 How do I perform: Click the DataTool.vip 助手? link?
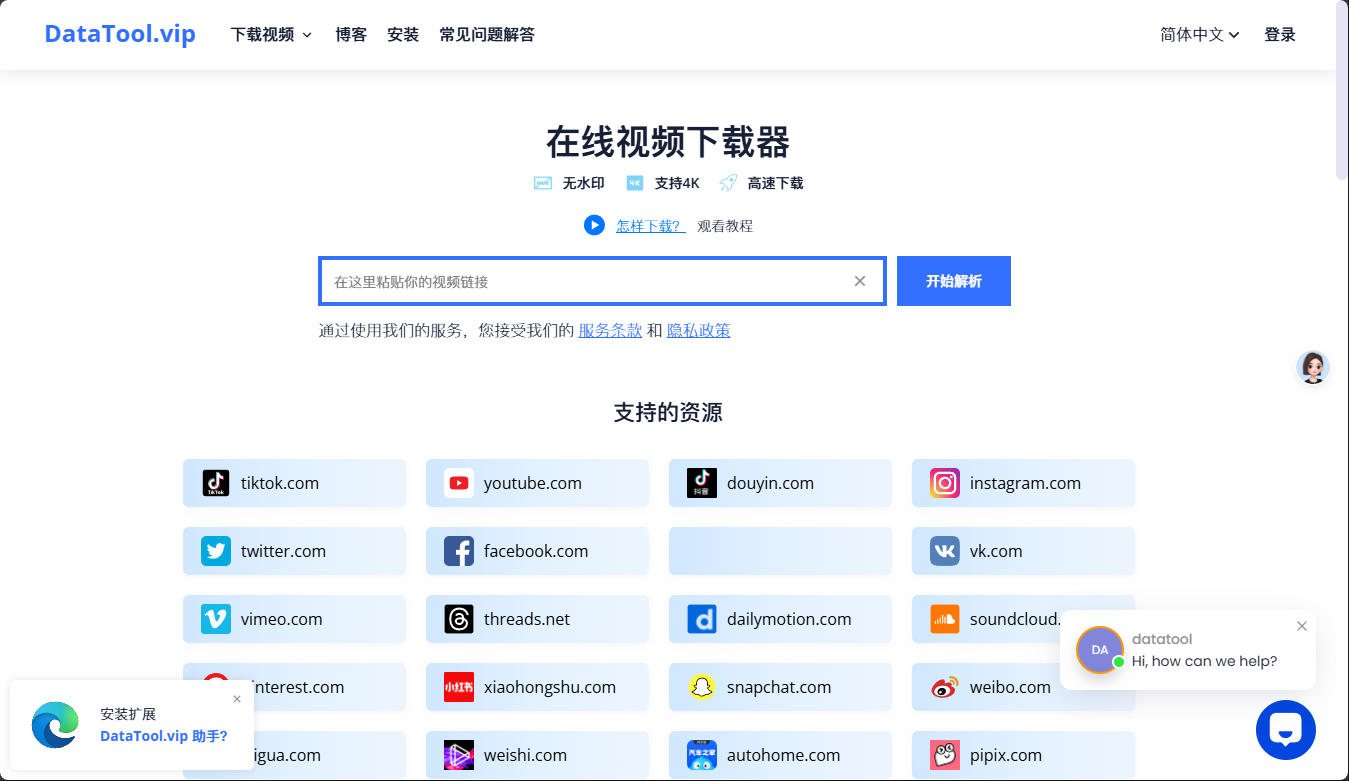(164, 736)
